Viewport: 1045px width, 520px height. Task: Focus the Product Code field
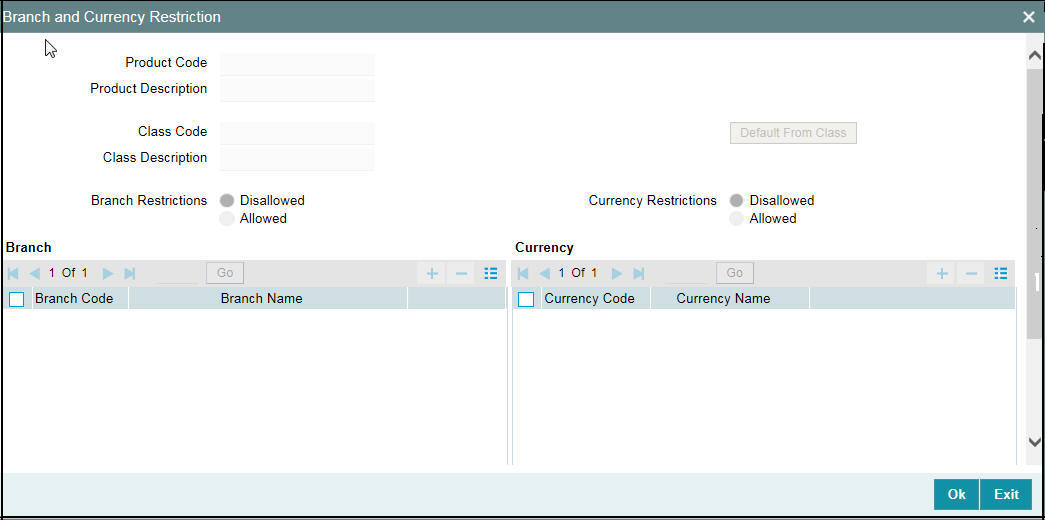point(297,64)
